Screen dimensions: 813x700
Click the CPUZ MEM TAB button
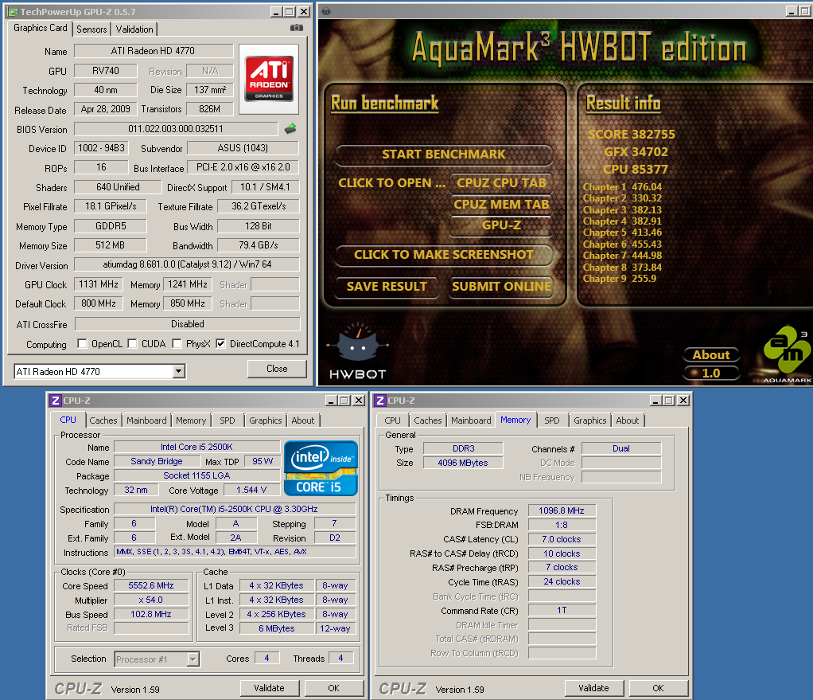point(501,204)
